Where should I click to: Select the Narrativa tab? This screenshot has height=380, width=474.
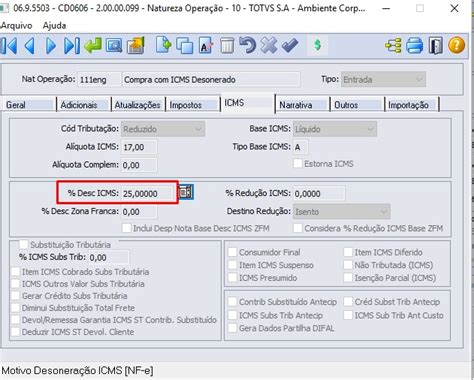[302, 105]
